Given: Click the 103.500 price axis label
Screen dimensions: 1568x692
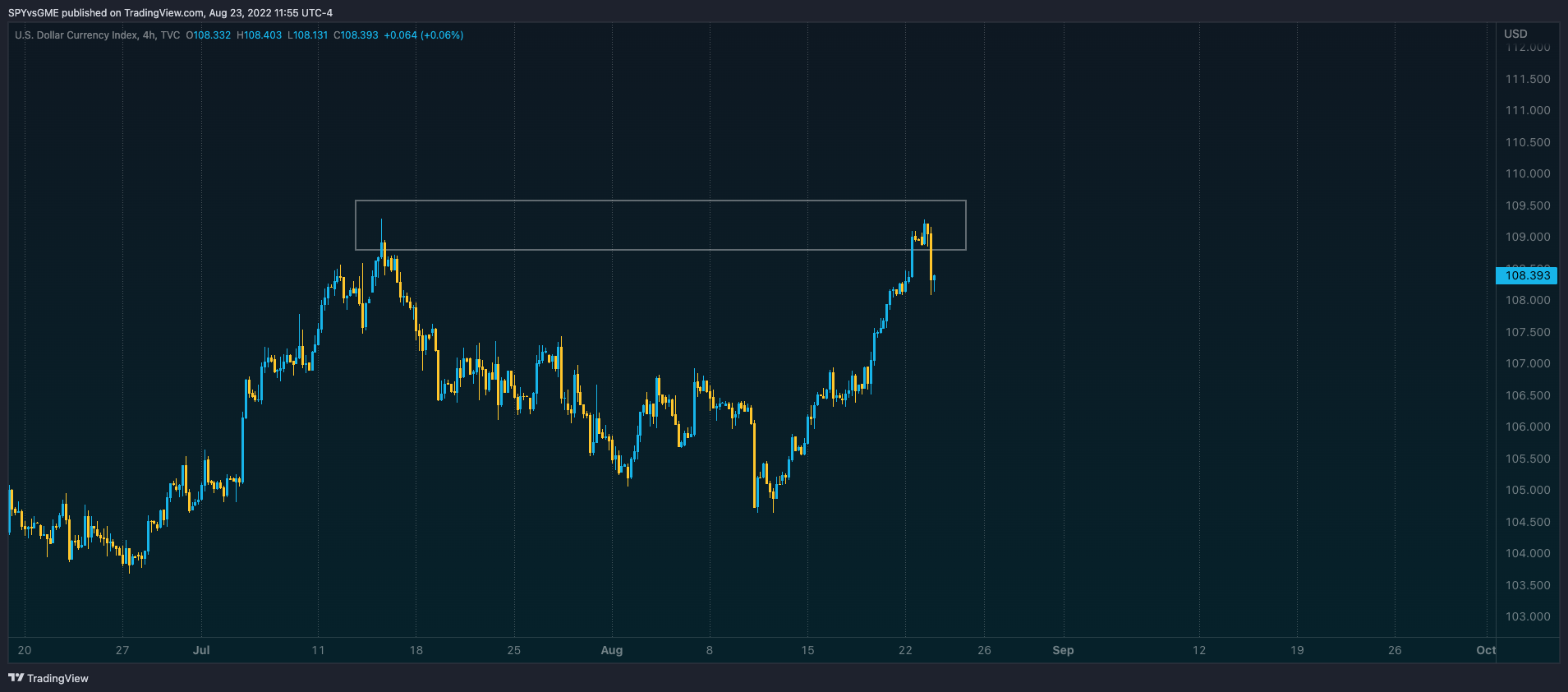Looking at the screenshot, I should point(1528,585).
